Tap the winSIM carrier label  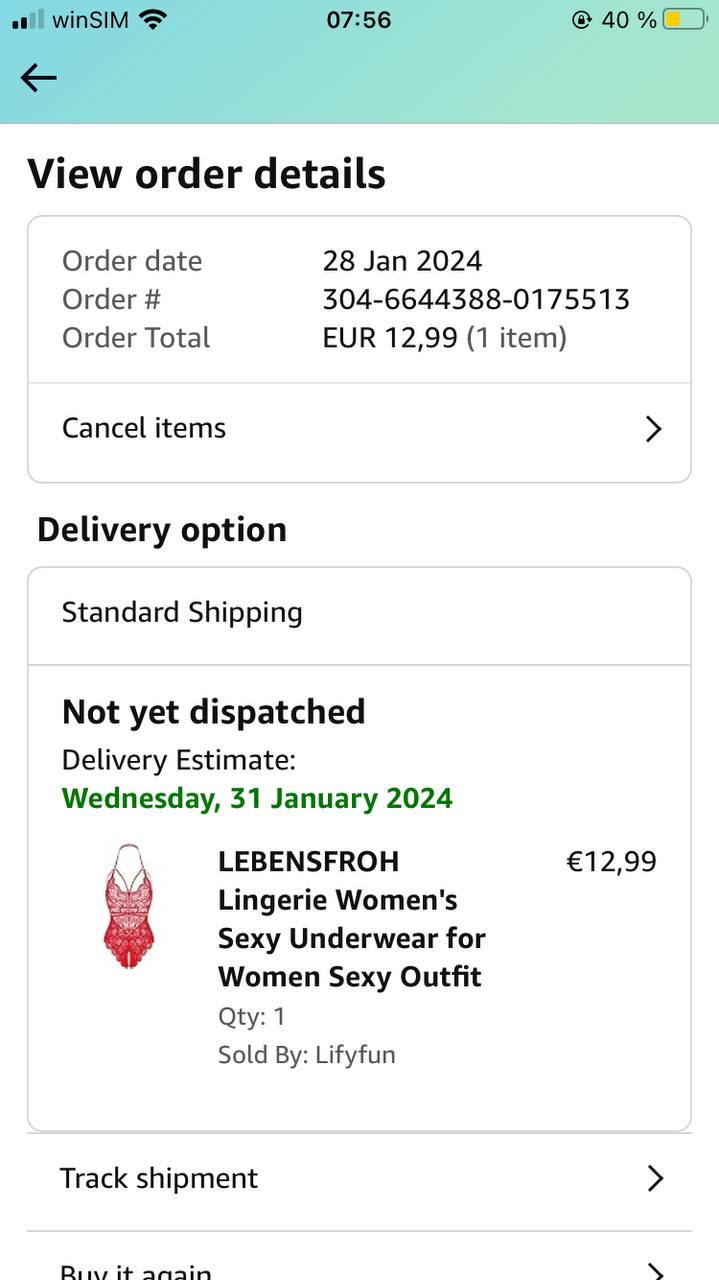pyautogui.click(x=90, y=19)
